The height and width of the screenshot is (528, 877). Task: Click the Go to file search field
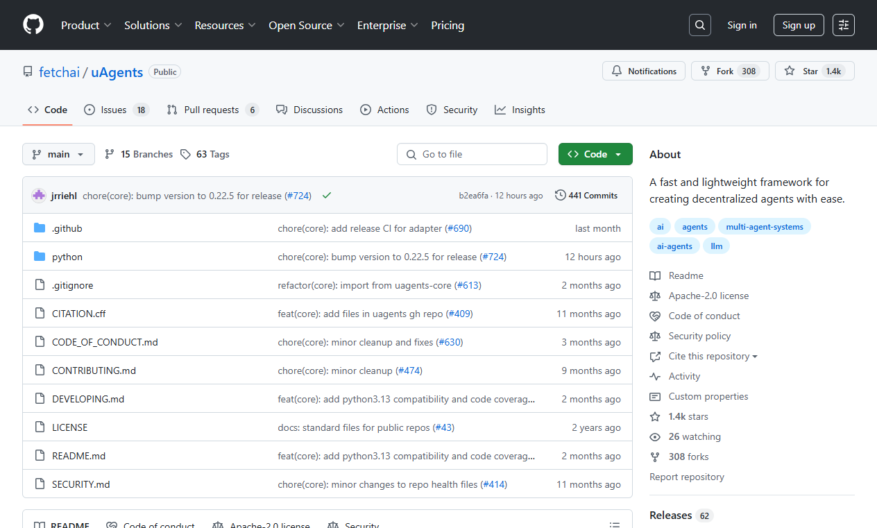[x=472, y=154]
